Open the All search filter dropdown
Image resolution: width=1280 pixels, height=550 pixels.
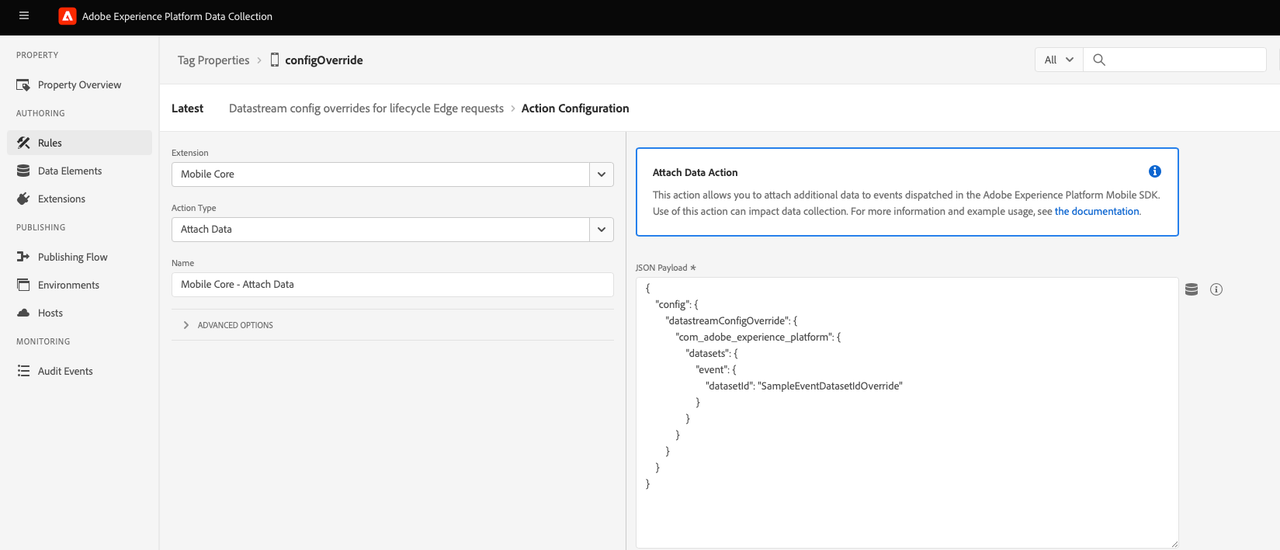(1059, 60)
